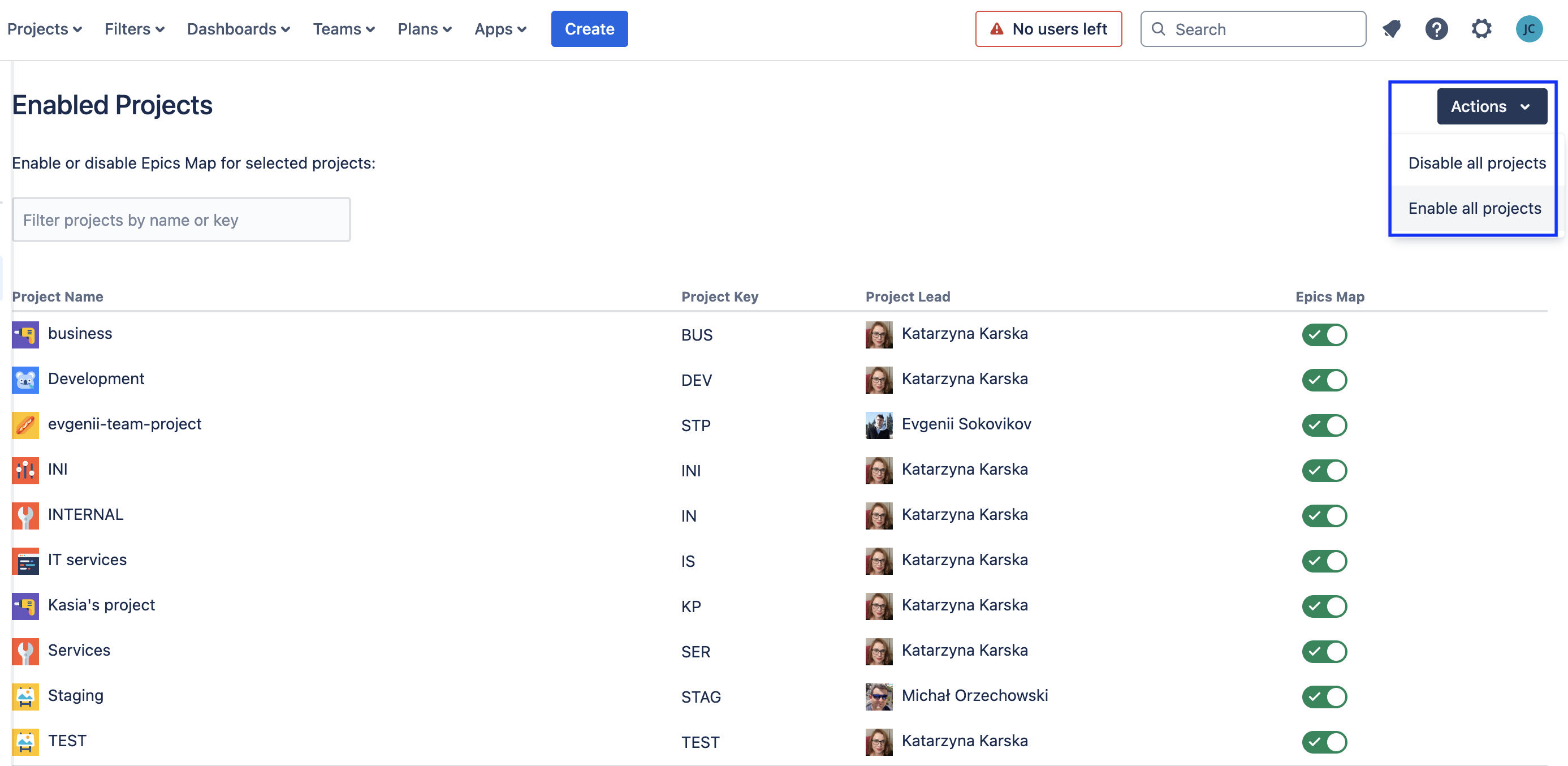This screenshot has height=766, width=1568.
Task: Open the settings gear icon
Action: (x=1481, y=29)
